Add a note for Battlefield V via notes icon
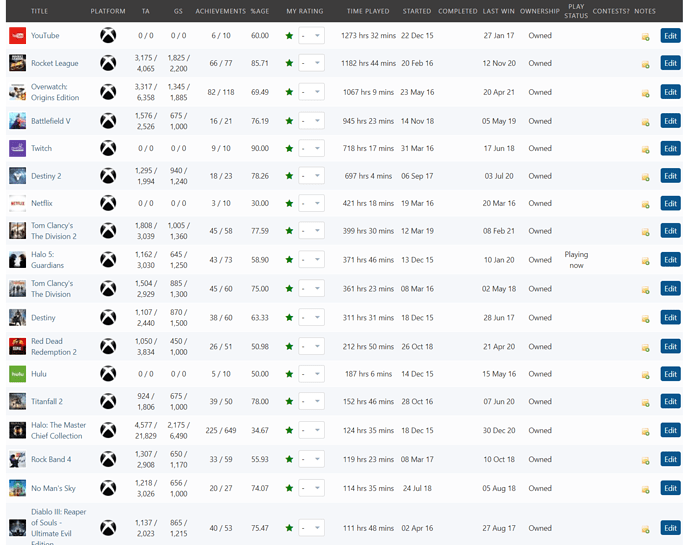Screen dimensions: 690x545 click(646, 122)
